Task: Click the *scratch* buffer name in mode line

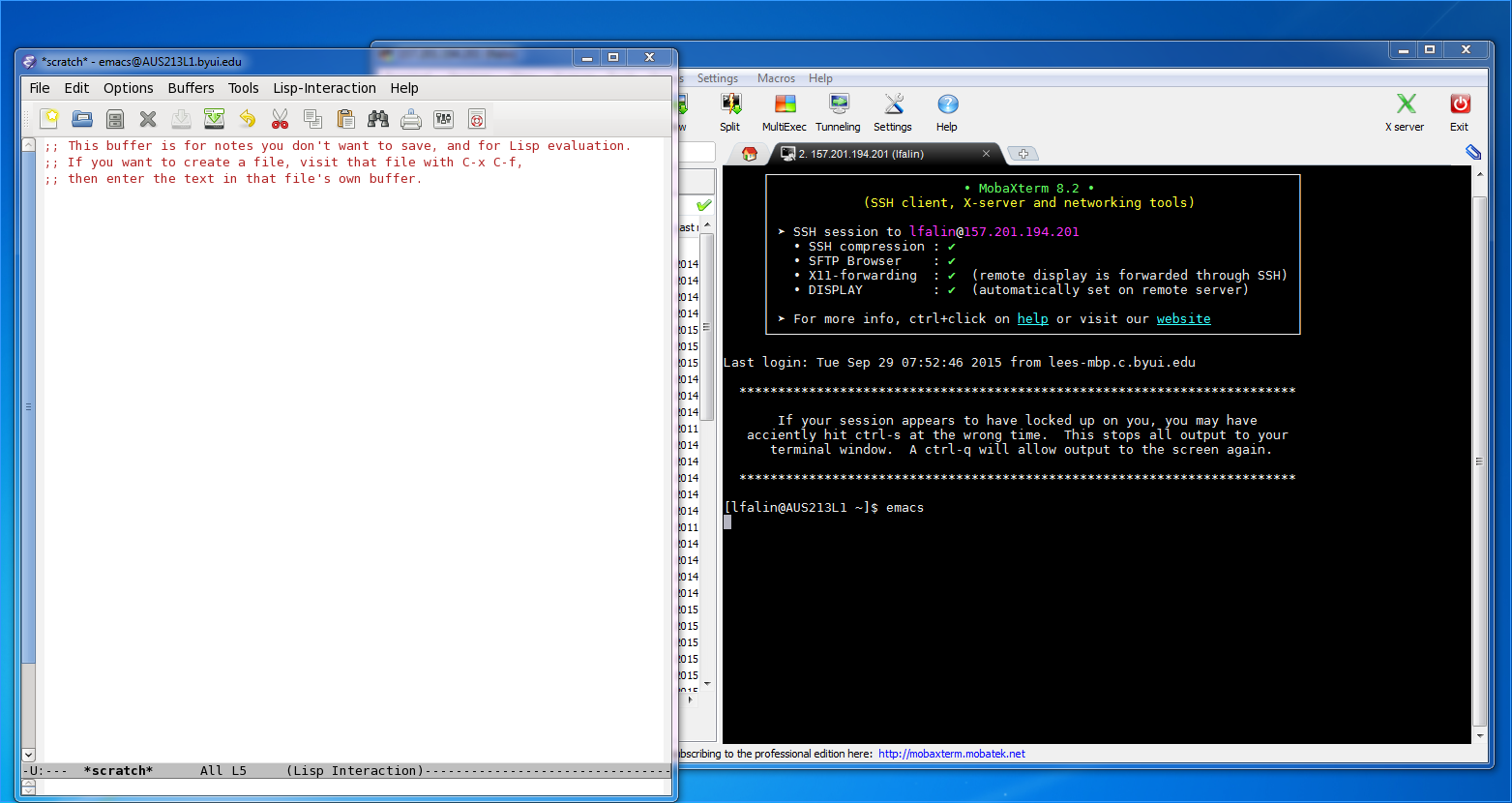Action: 118,771
